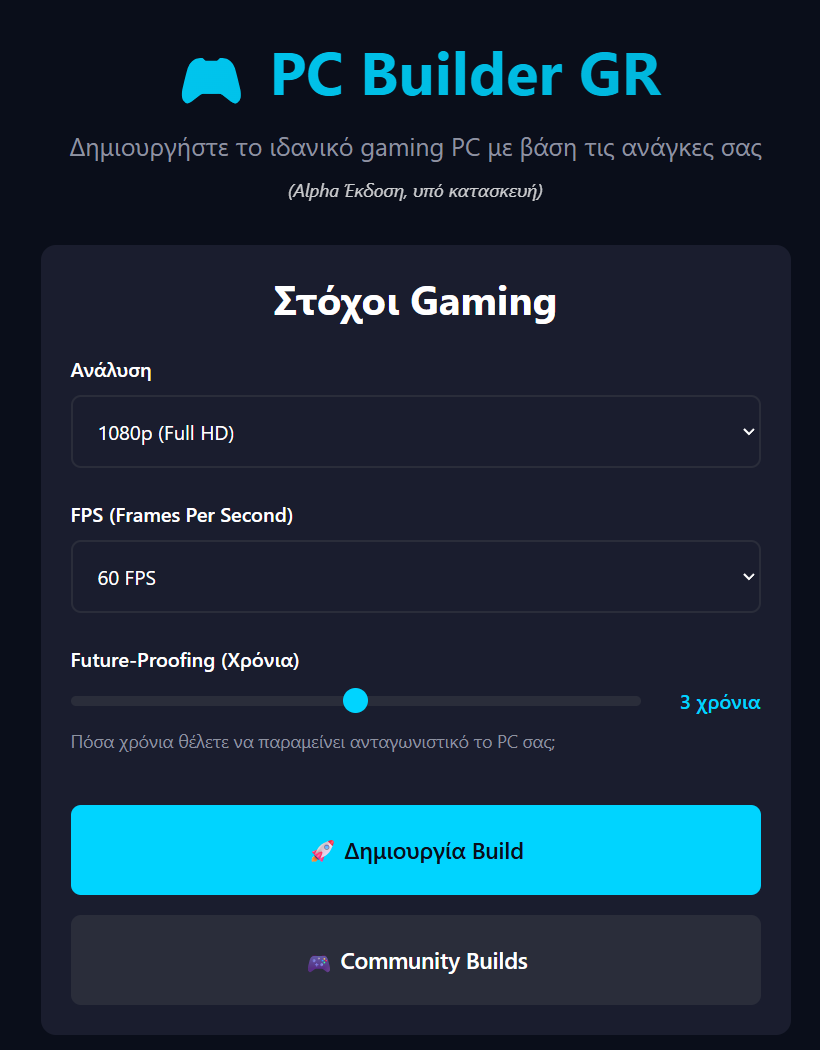Image resolution: width=820 pixels, height=1050 pixels.
Task: Click the Future-Proofing slider handle
Action: [355, 700]
